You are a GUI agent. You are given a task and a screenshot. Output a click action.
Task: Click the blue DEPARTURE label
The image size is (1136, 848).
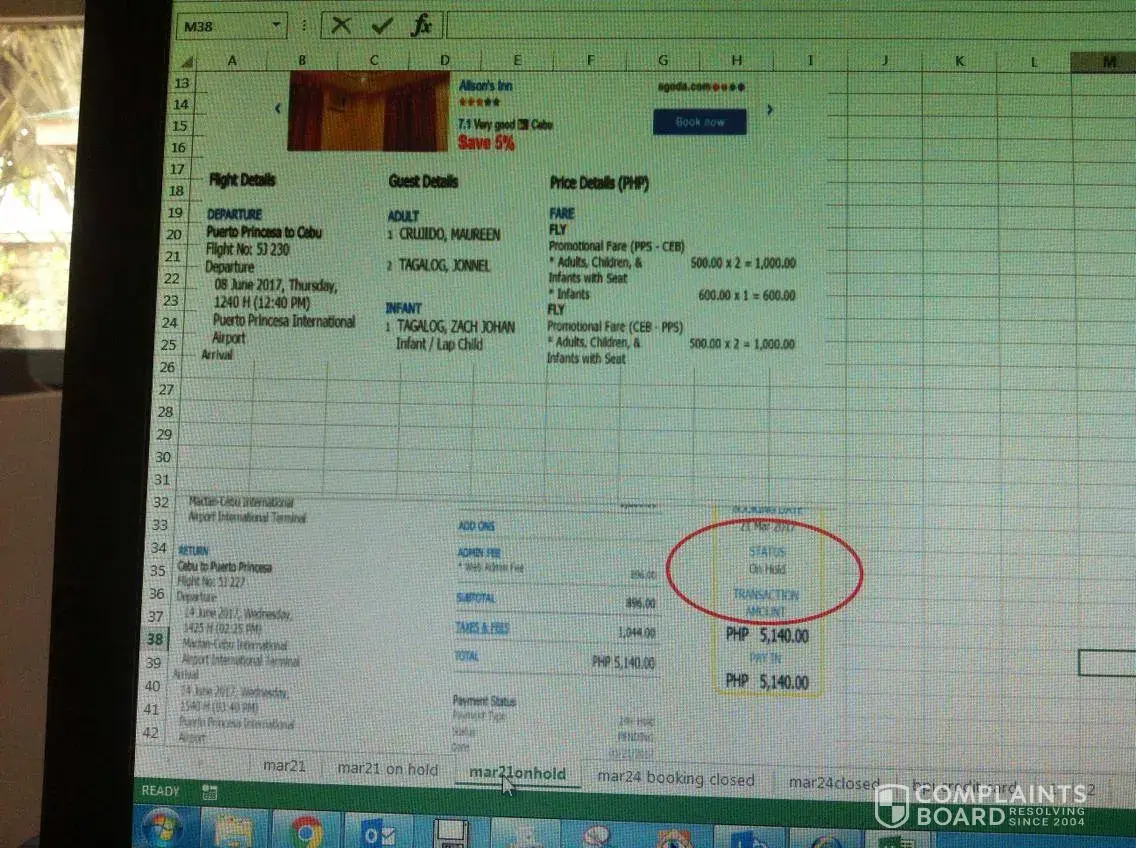[234, 215]
